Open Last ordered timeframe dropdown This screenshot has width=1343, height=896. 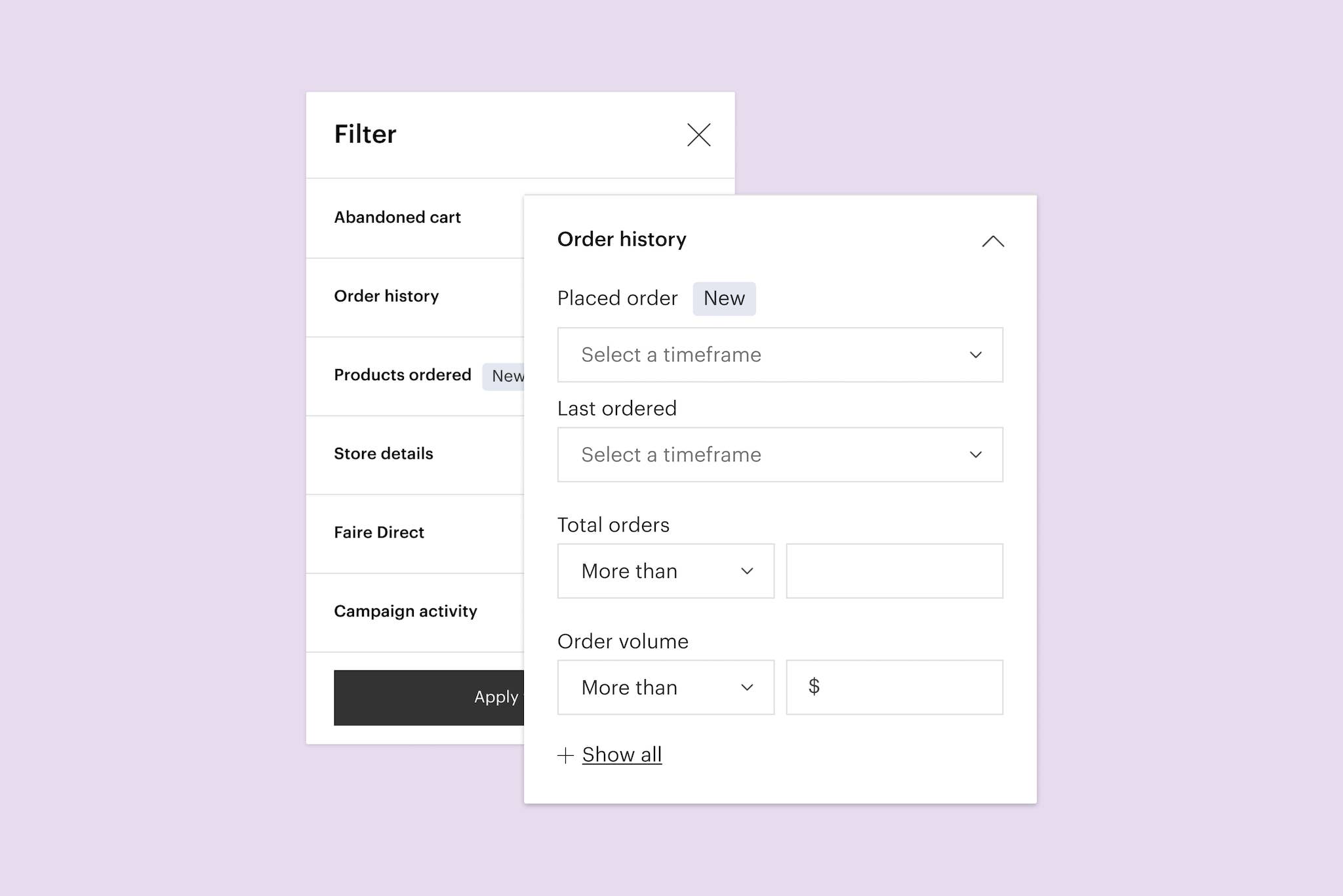780,455
